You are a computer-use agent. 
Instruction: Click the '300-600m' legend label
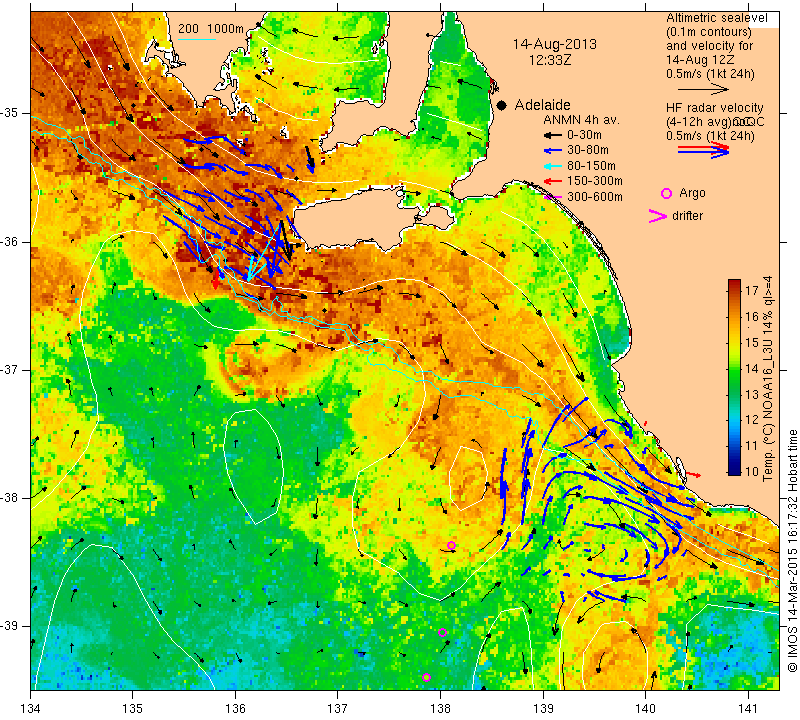pos(595,197)
